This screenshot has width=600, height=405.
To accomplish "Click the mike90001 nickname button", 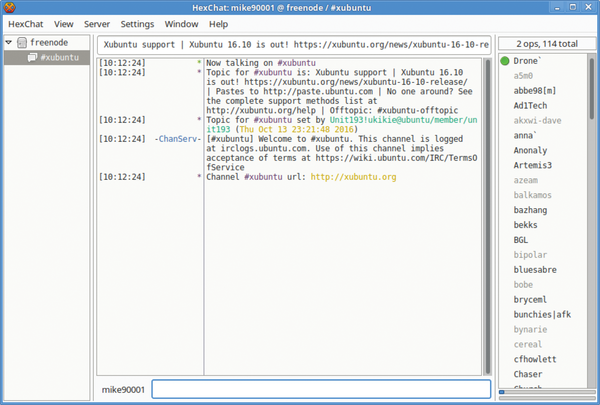I will pos(123,390).
